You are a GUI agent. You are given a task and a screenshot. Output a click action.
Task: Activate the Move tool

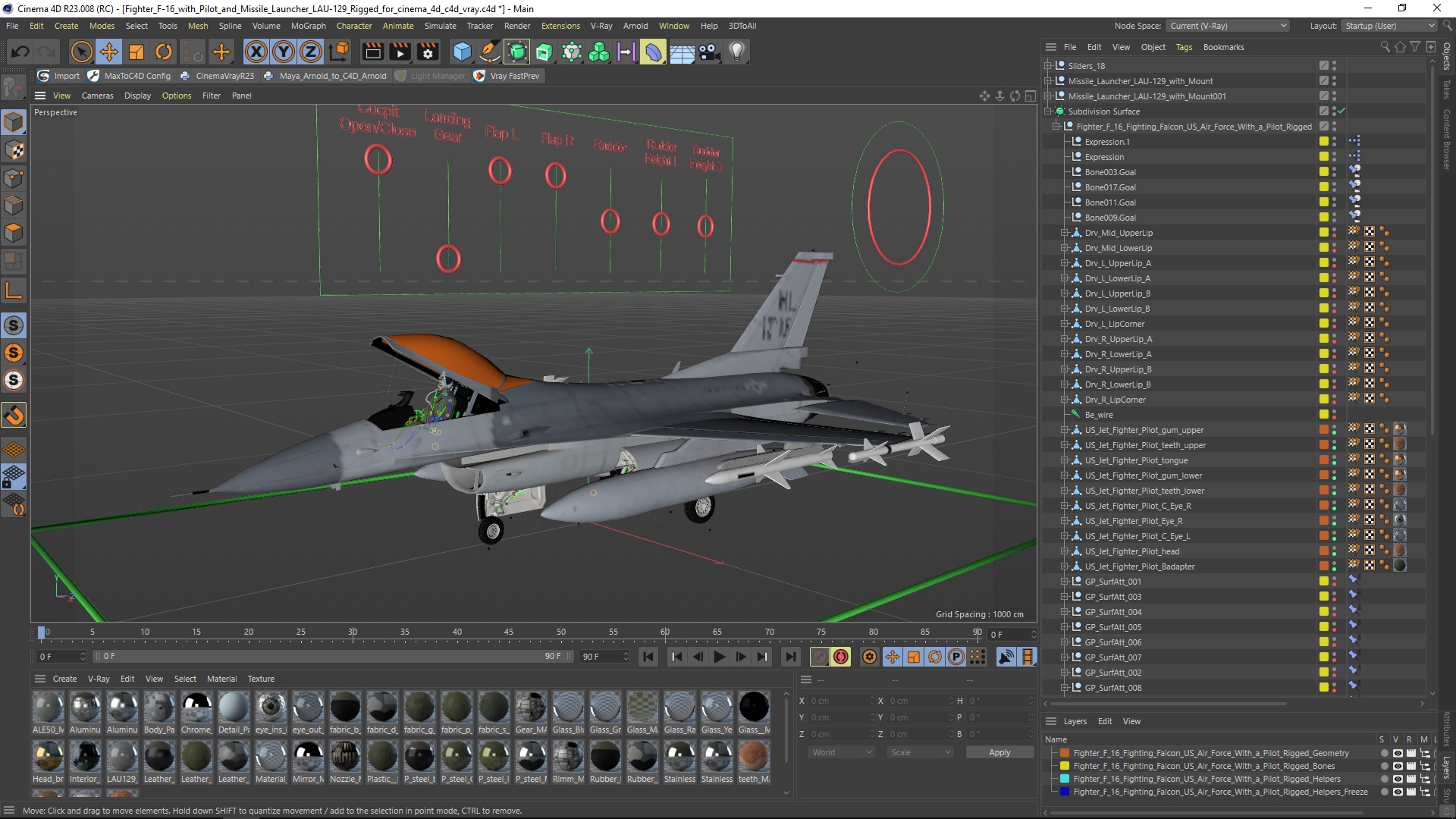coord(108,52)
